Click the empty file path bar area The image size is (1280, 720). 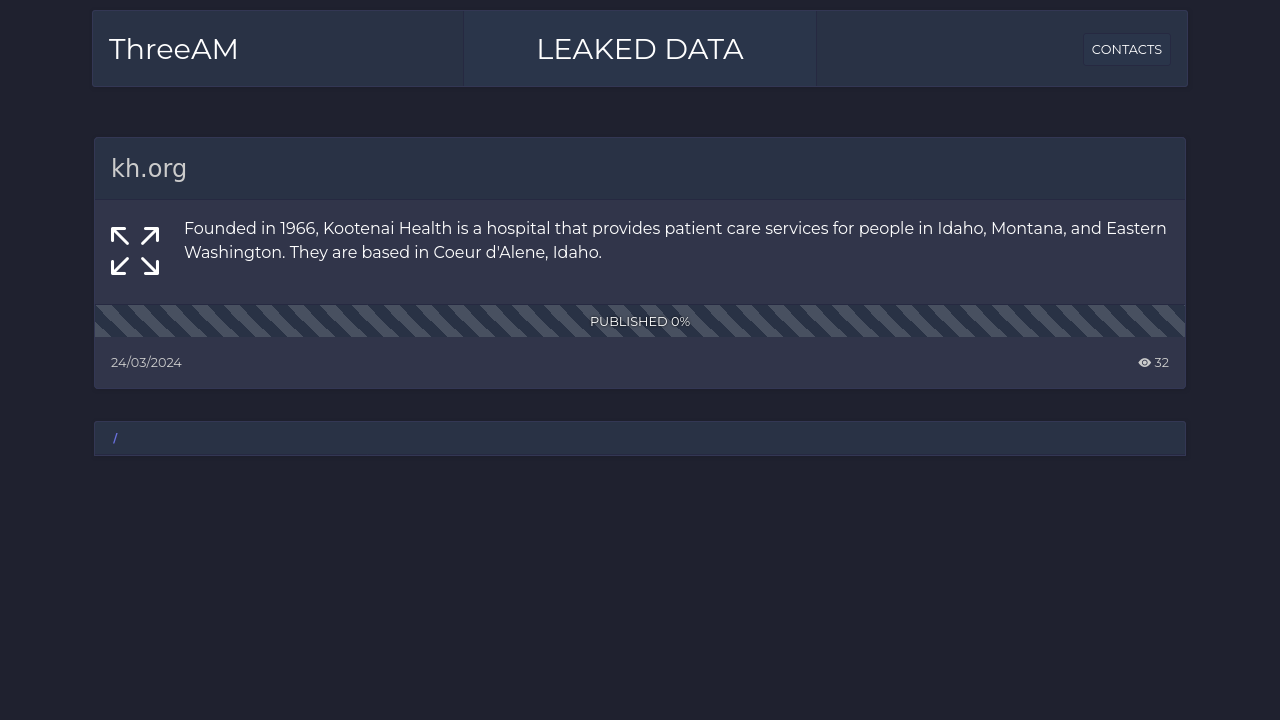pos(650,438)
